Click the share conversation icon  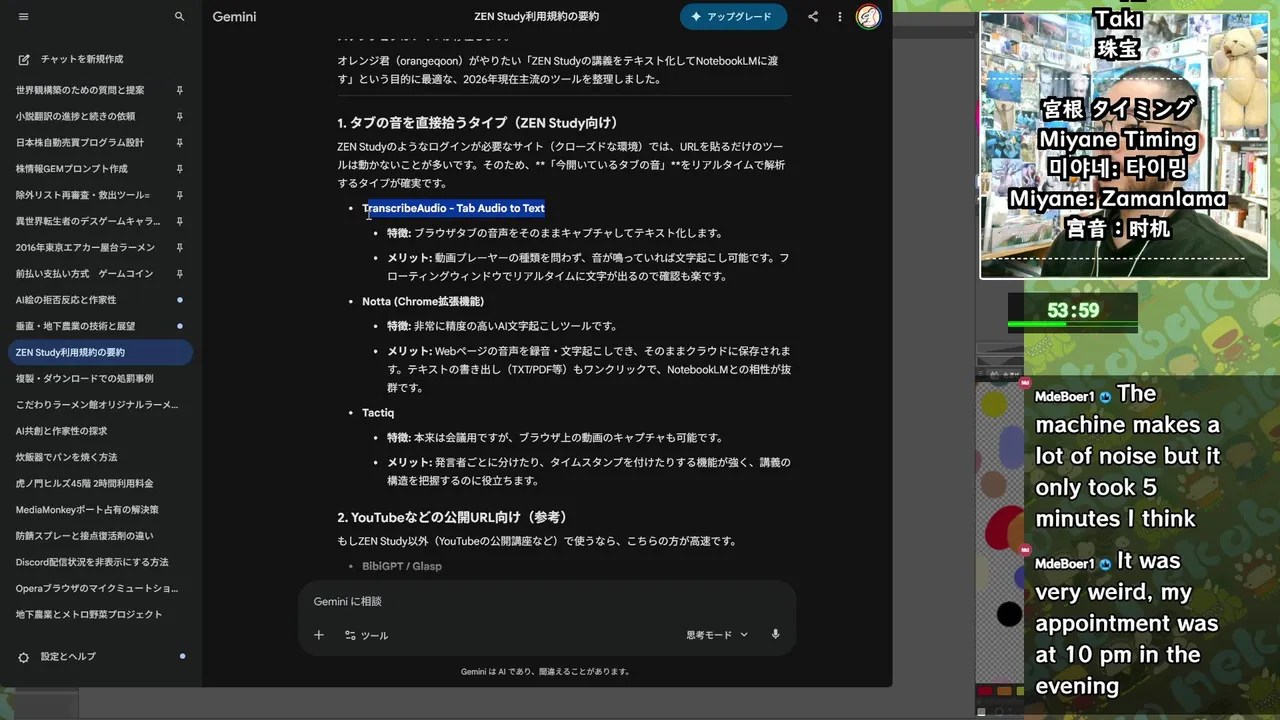813,17
